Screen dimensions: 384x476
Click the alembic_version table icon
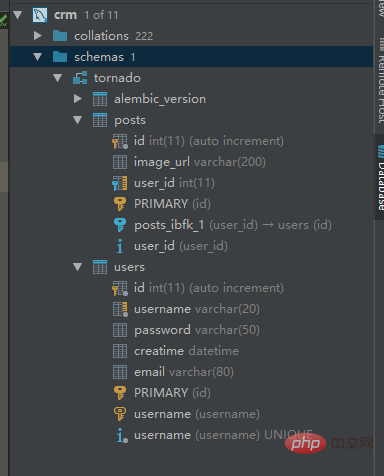pos(100,99)
